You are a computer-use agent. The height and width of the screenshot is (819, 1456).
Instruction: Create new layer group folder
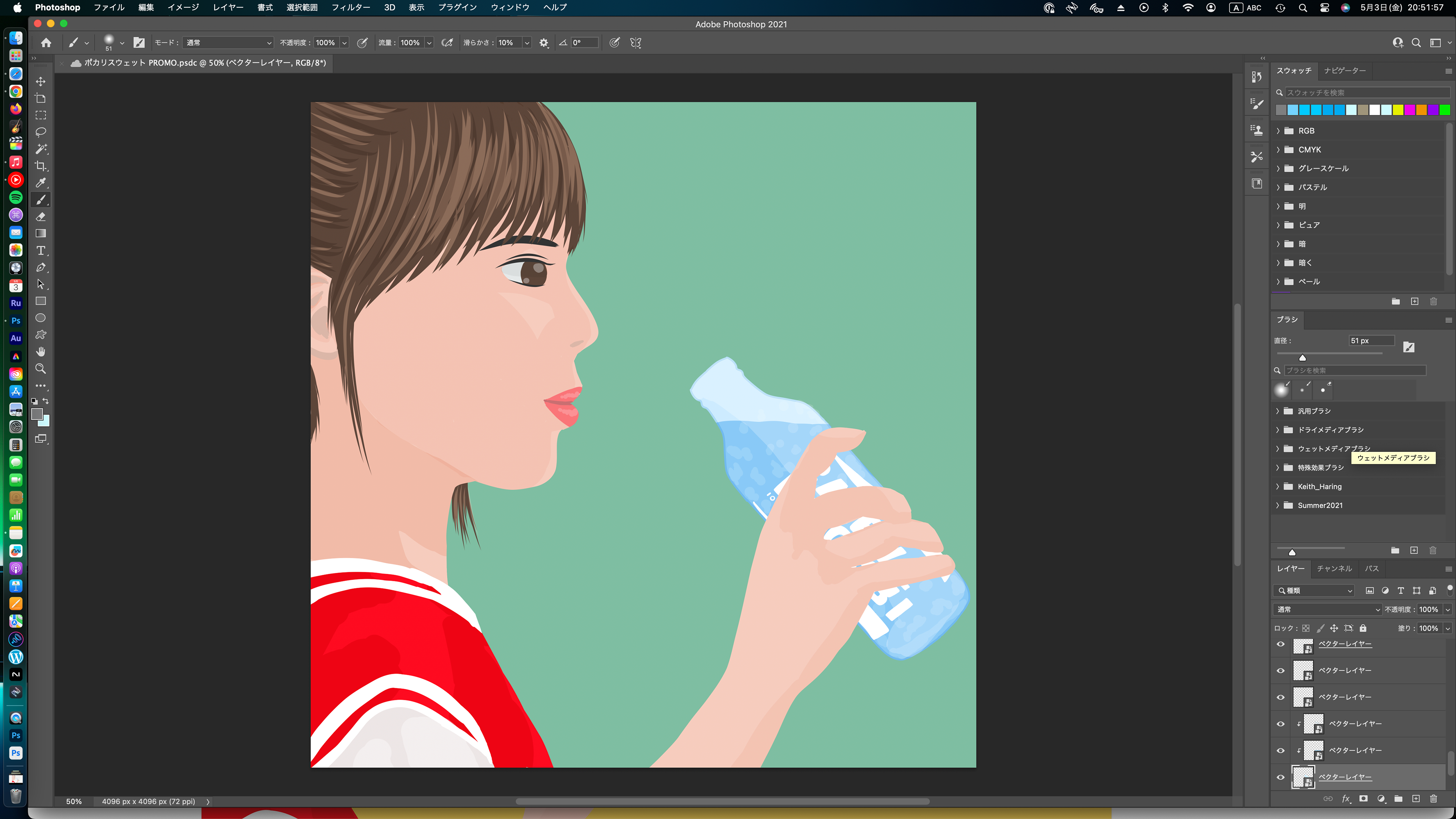[1398, 799]
